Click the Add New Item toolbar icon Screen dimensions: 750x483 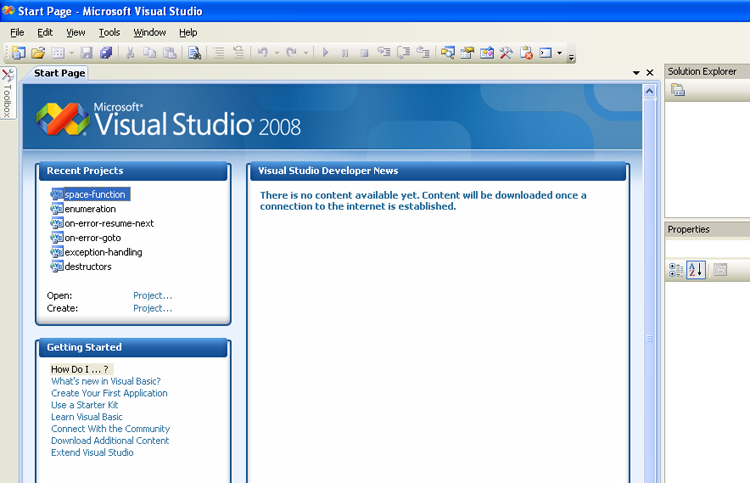point(58,53)
